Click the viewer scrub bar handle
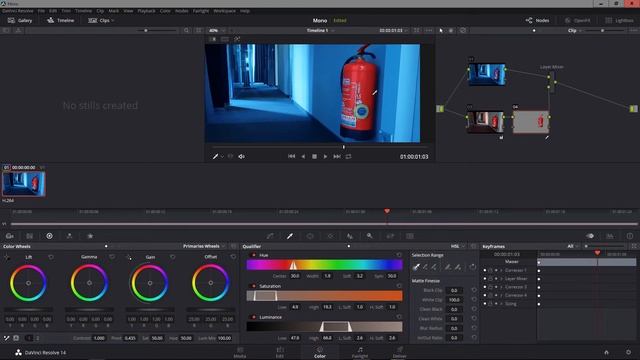 (x=344, y=147)
